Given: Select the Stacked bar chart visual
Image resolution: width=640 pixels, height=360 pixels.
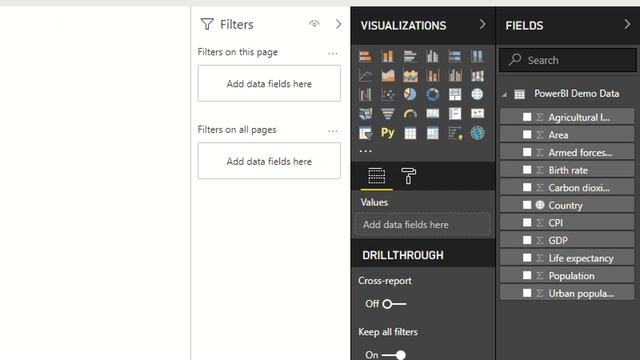Looking at the screenshot, I should (x=365, y=56).
